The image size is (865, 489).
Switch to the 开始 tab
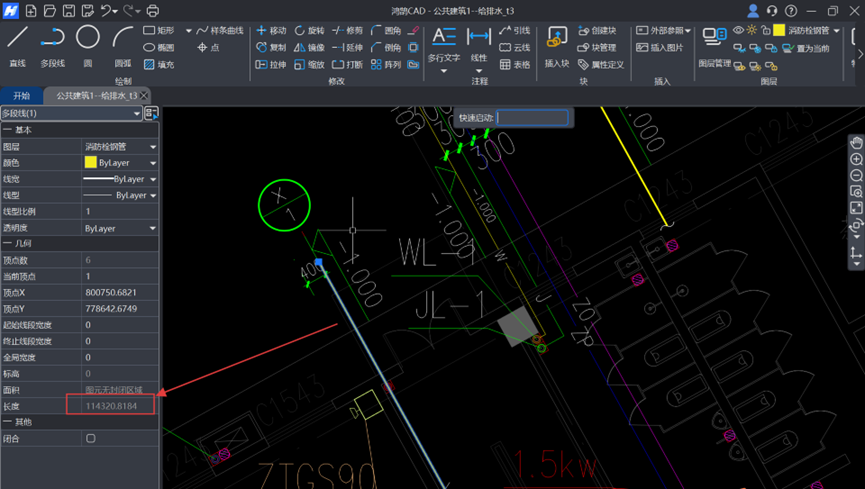[21, 96]
